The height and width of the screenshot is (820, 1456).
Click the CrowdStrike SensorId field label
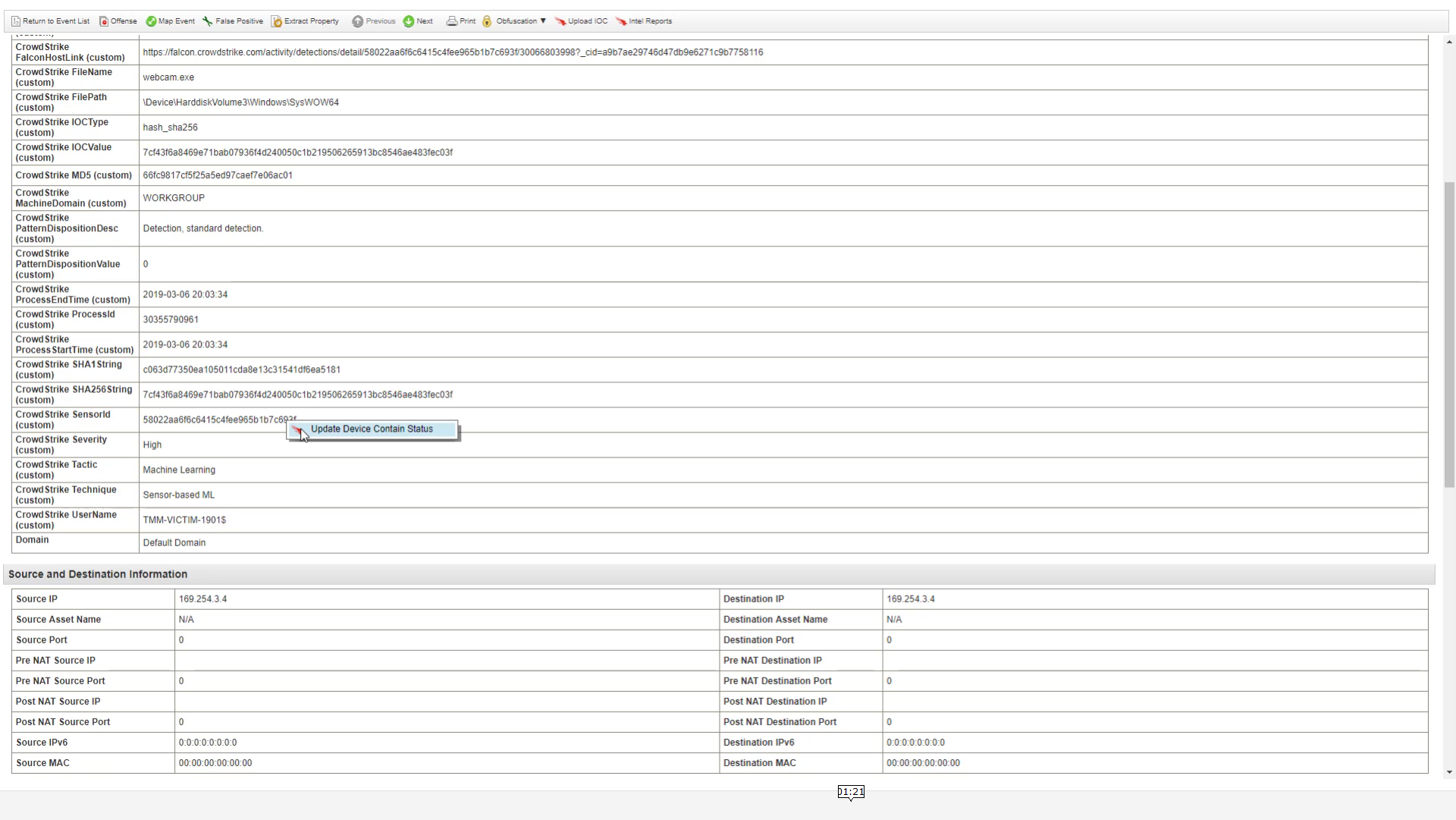(63, 419)
